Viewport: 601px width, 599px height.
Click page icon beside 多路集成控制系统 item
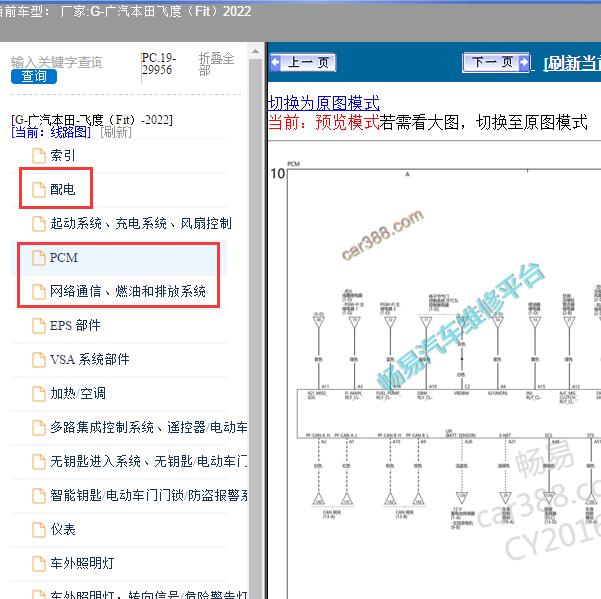(x=39, y=428)
